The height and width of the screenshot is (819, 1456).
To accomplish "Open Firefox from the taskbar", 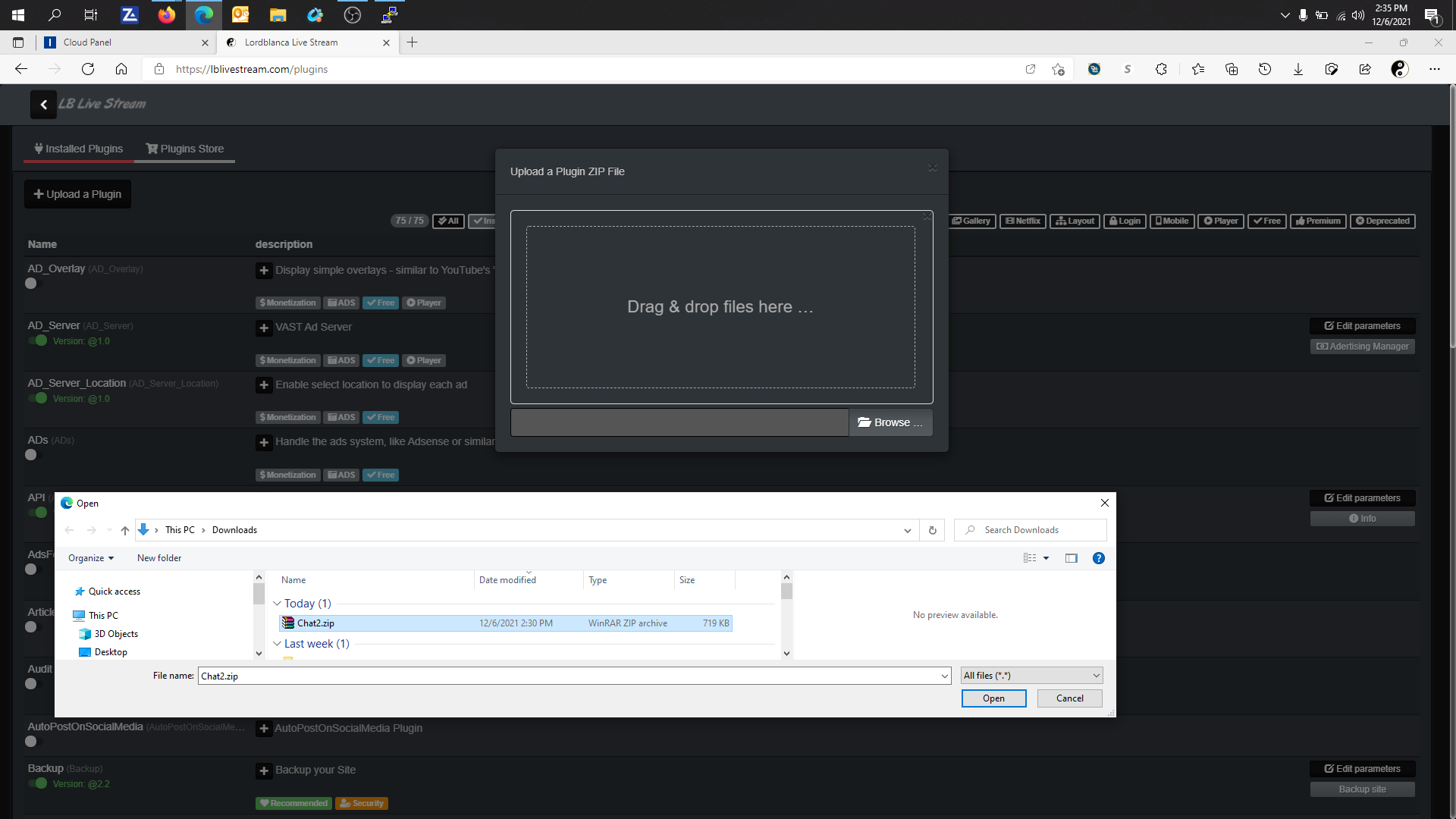I will 167,14.
